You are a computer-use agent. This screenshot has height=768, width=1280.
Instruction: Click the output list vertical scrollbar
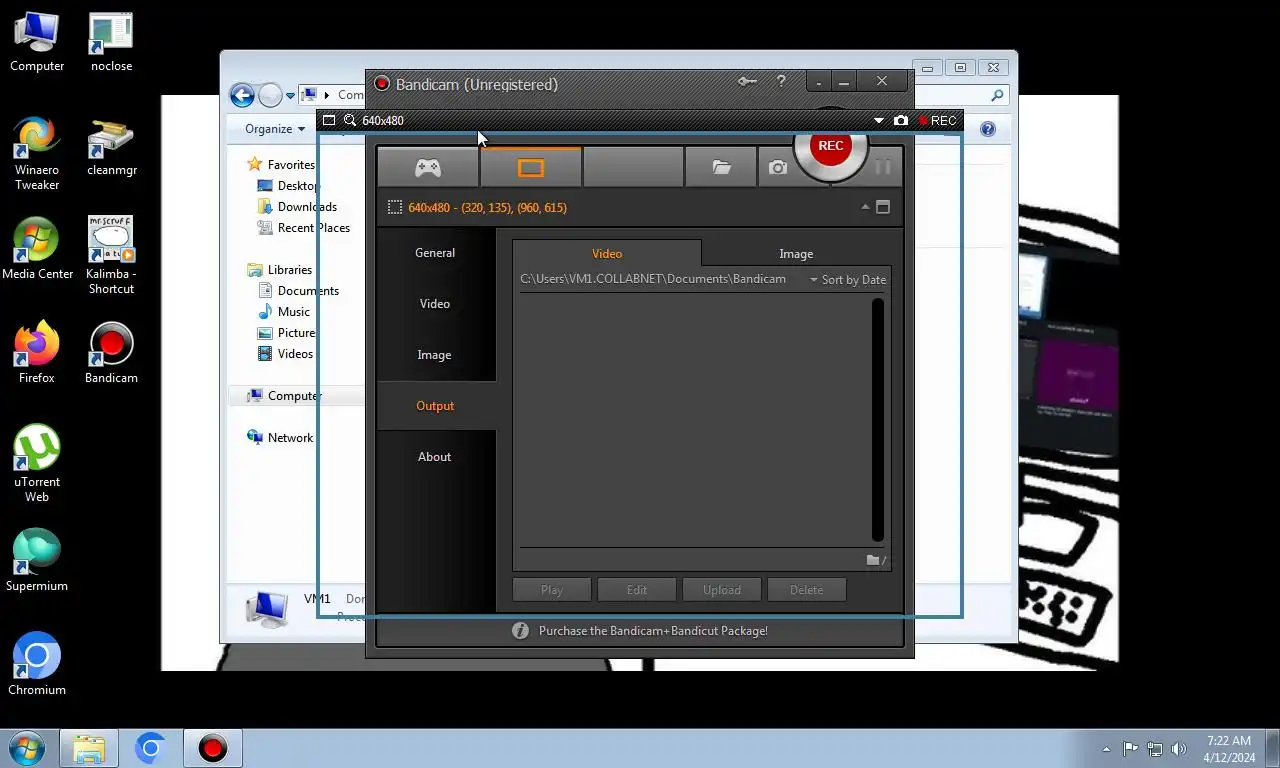coord(878,420)
